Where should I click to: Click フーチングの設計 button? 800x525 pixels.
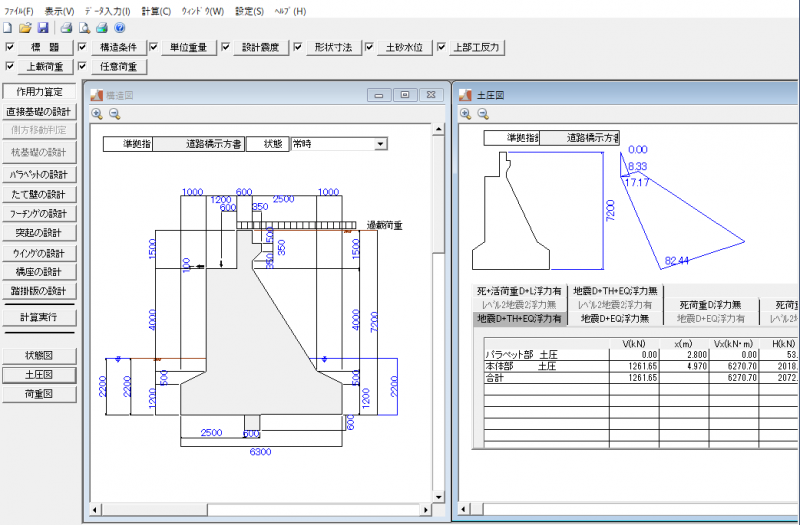coord(39,214)
